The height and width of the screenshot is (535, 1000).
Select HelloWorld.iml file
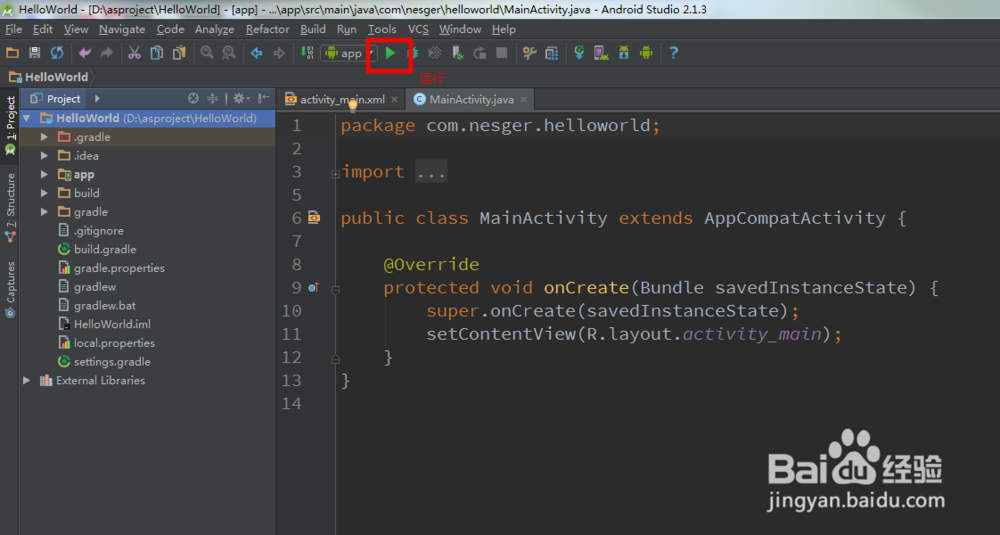[x=104, y=324]
